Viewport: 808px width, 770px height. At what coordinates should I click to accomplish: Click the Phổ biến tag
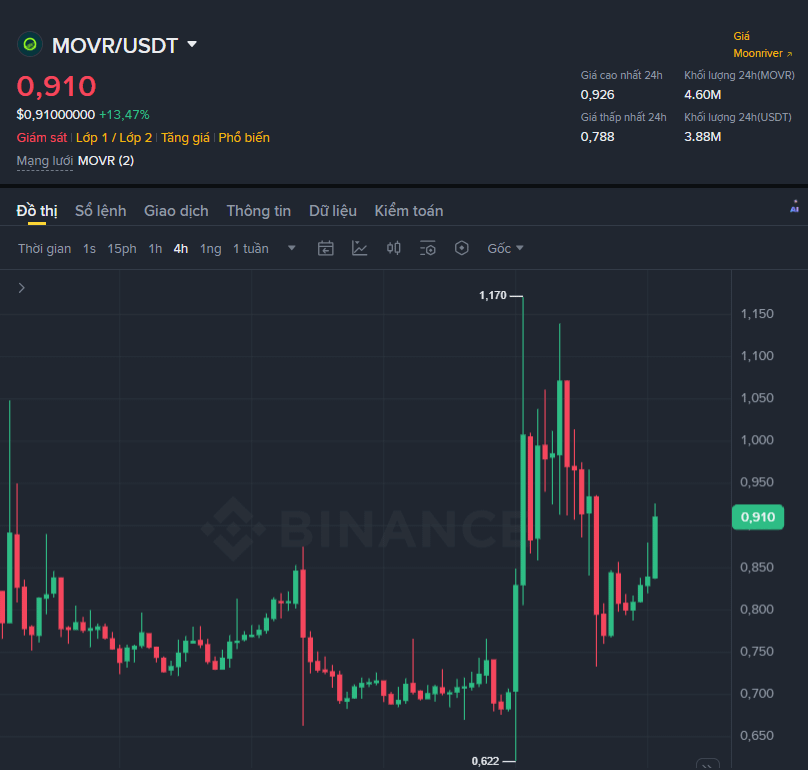tap(244, 138)
